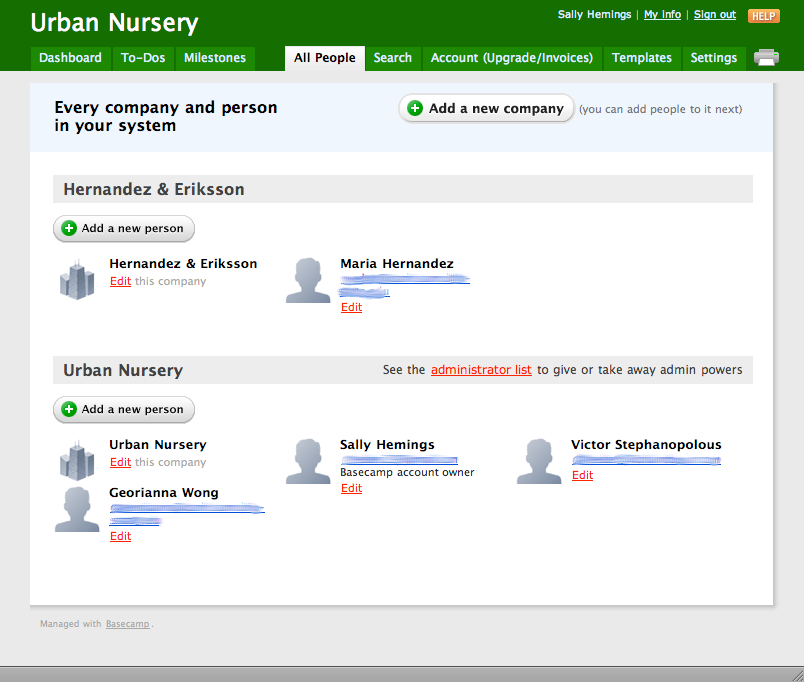804x682 pixels.
Task: Open the Dashboard tab
Action: click(x=70, y=58)
